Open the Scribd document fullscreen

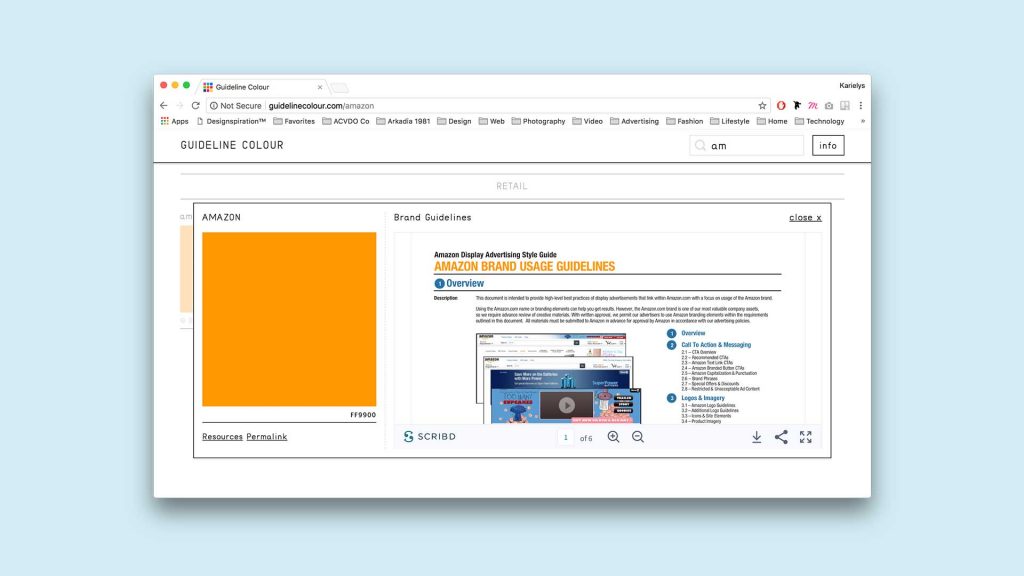(x=806, y=437)
